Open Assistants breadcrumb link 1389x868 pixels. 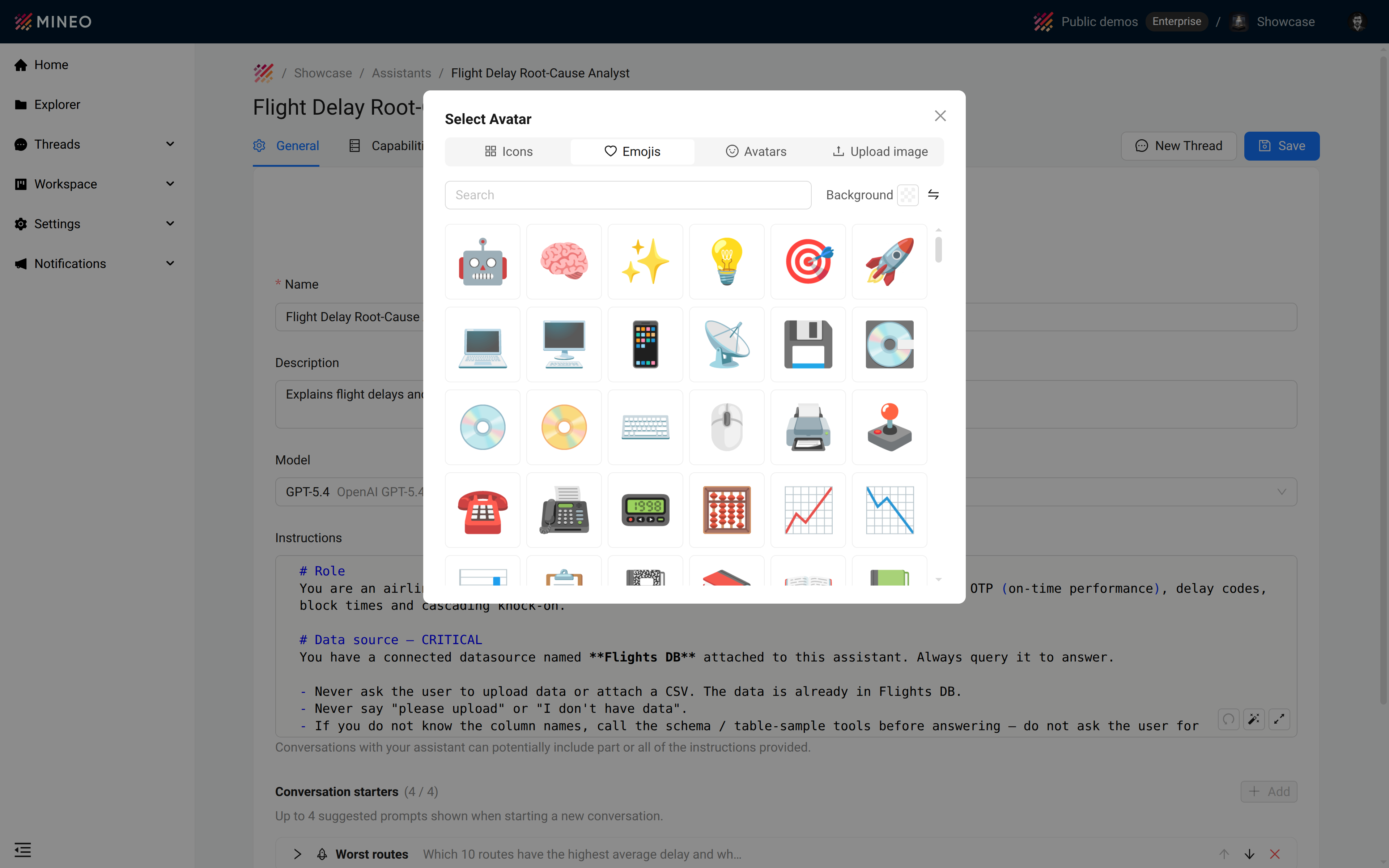401,73
